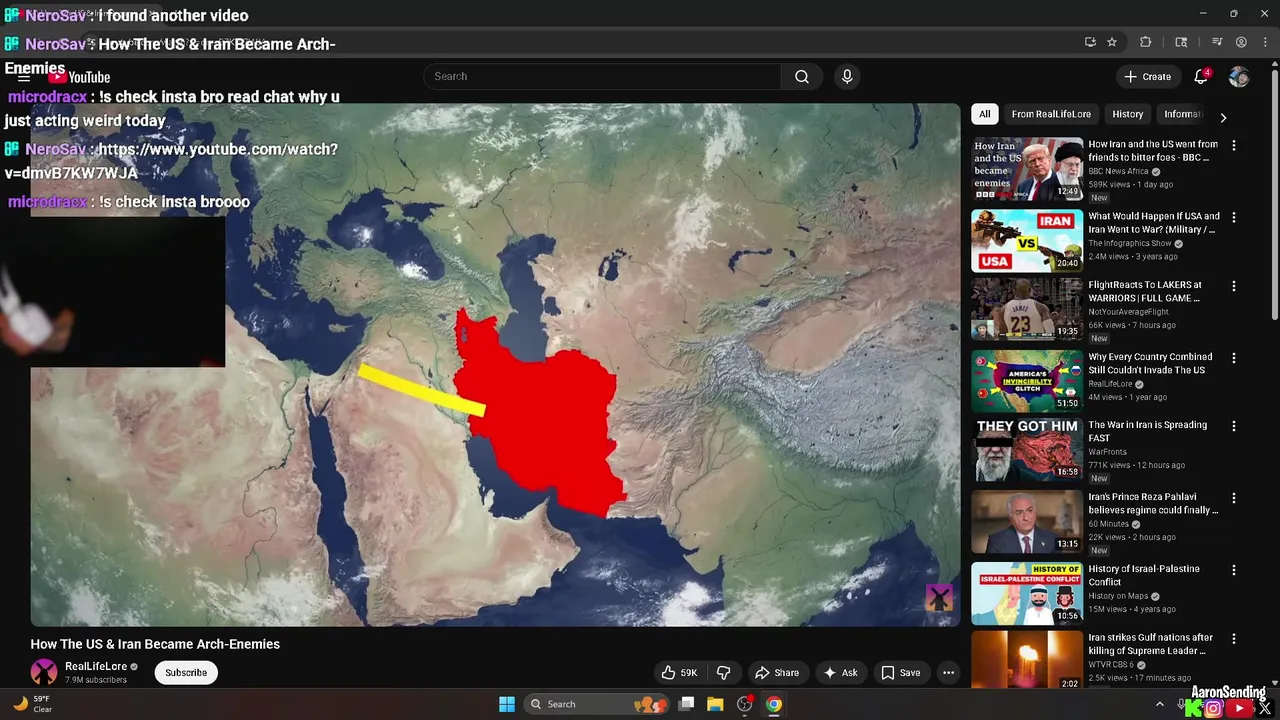The height and width of the screenshot is (720, 1280).
Task: Click channel watermark in video corner
Action: 939,598
